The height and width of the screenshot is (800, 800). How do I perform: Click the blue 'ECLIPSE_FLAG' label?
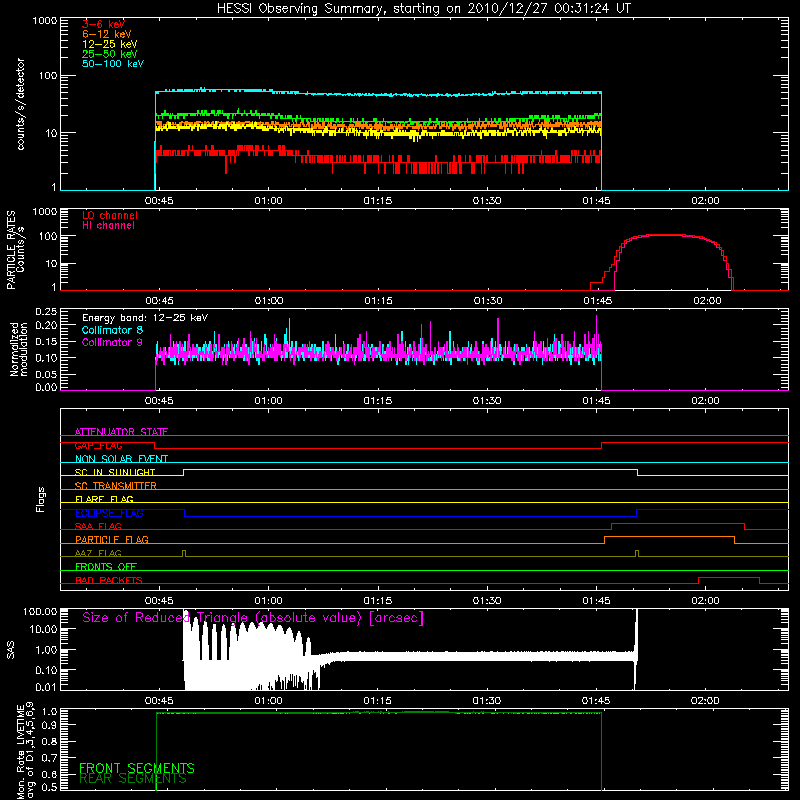[109, 513]
